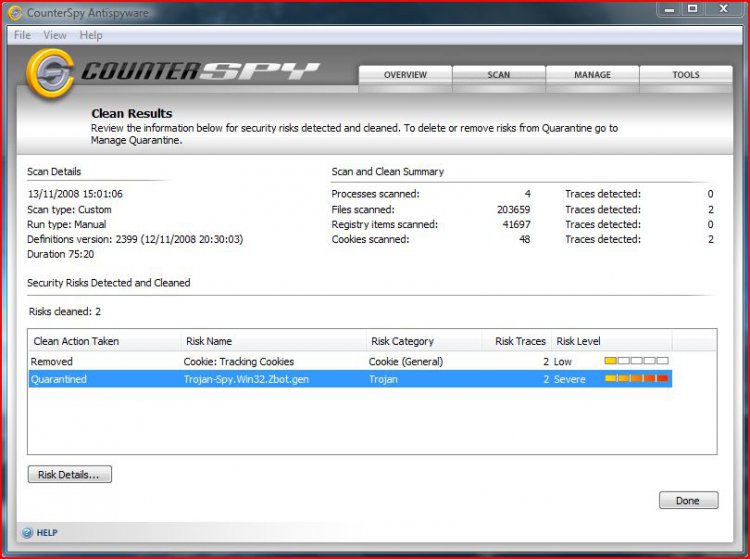Click Scan and Clean Summary heading
Screen dimensions: 750x559
[x=387, y=172]
